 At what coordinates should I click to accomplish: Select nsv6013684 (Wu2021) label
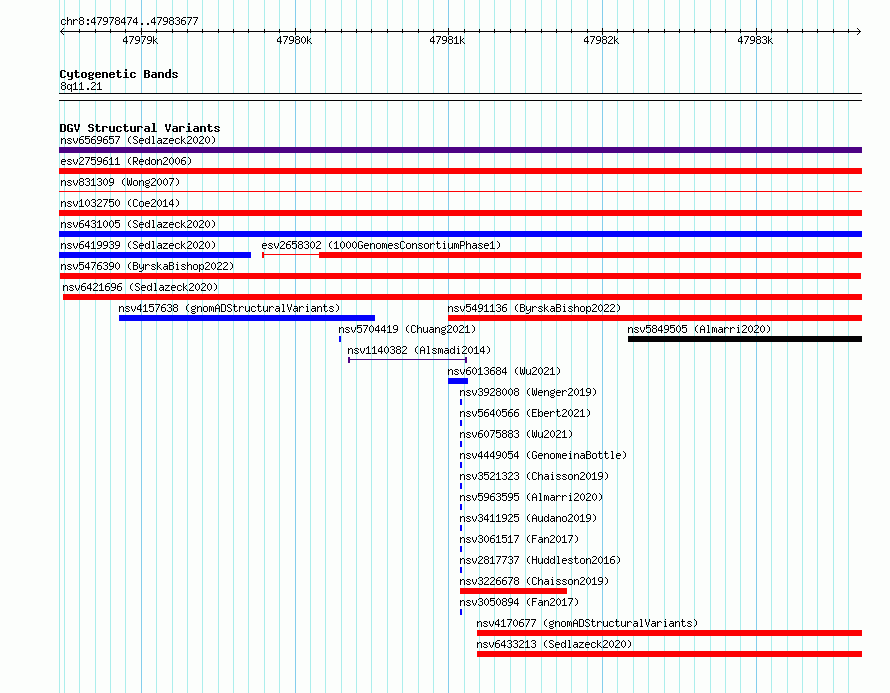point(504,371)
